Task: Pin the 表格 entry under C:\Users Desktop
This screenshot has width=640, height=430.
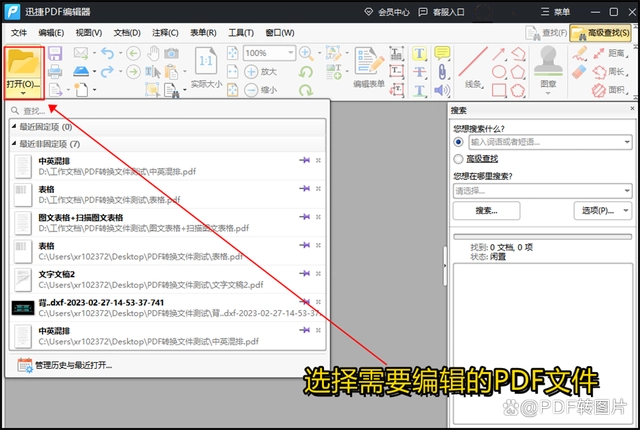Action: click(x=304, y=245)
